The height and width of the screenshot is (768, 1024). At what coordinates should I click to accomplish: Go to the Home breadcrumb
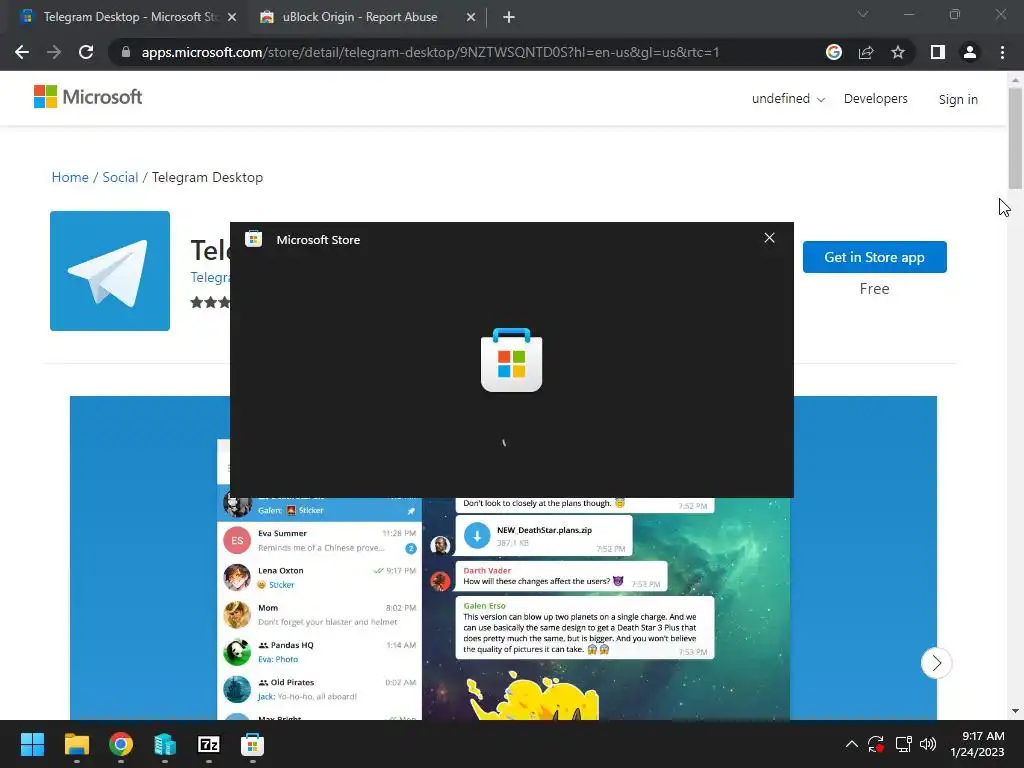70,177
